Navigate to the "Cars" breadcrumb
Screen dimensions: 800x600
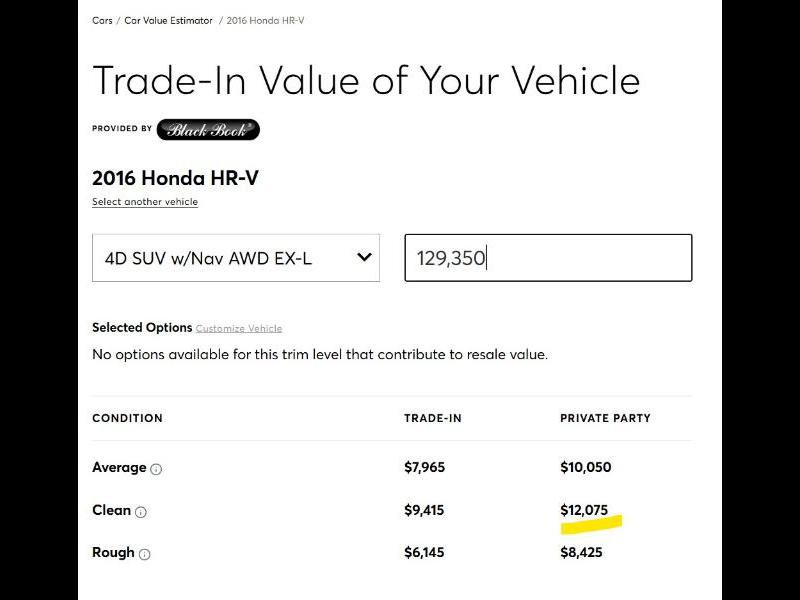pyautogui.click(x=101, y=19)
